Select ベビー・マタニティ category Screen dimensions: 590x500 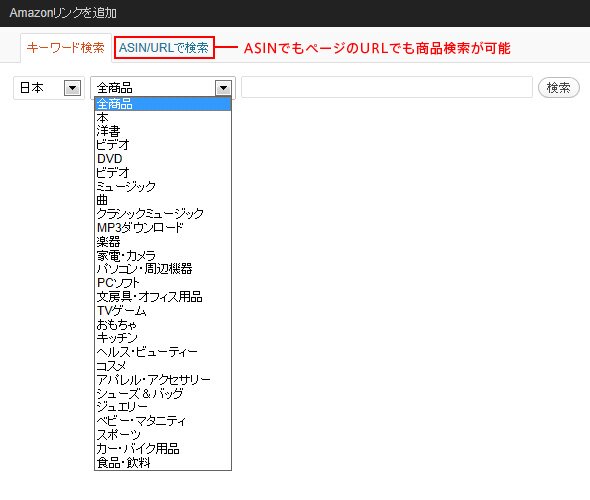[x=163, y=421]
